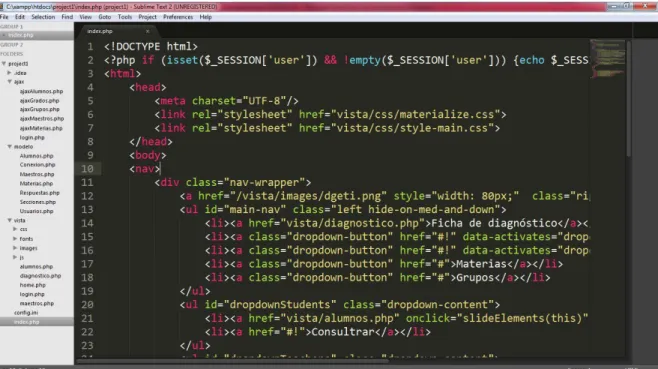The height and width of the screenshot is (369, 658).
Task: Open Materias.php in sidebar
Action: click(x=36, y=183)
